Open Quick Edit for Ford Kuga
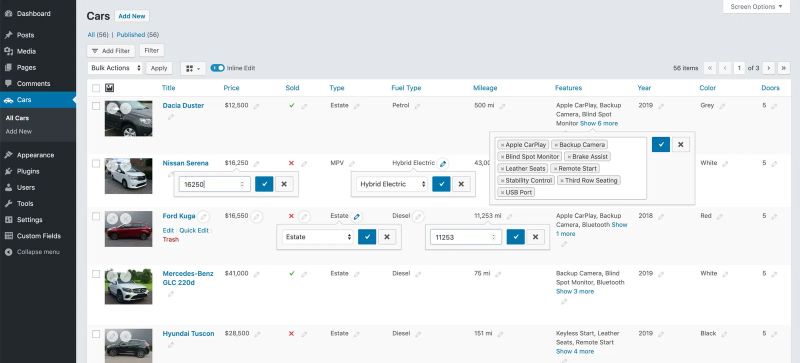Image resolution: width=800 pixels, height=363 pixels. coord(194,230)
